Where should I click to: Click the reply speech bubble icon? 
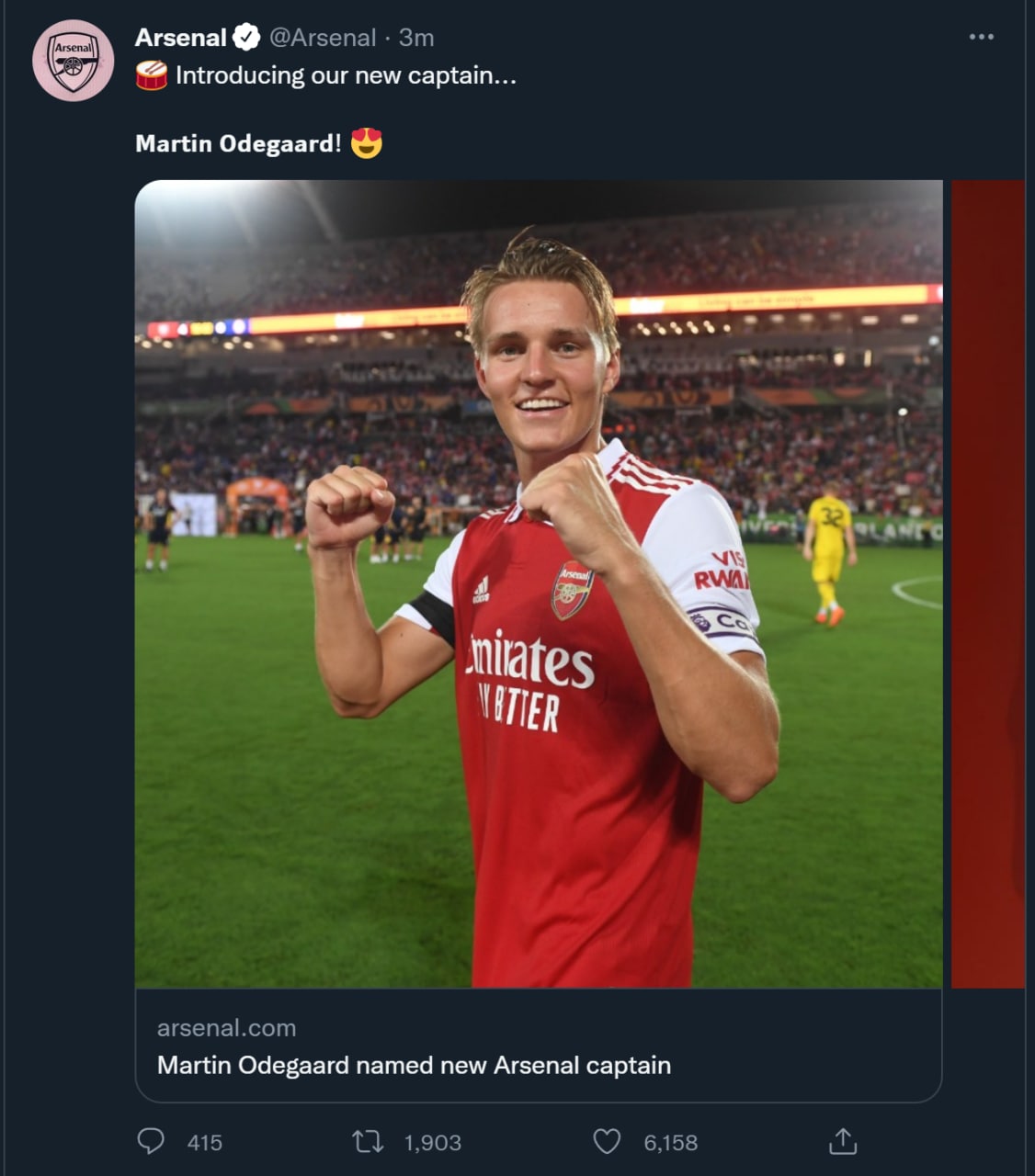(151, 1142)
